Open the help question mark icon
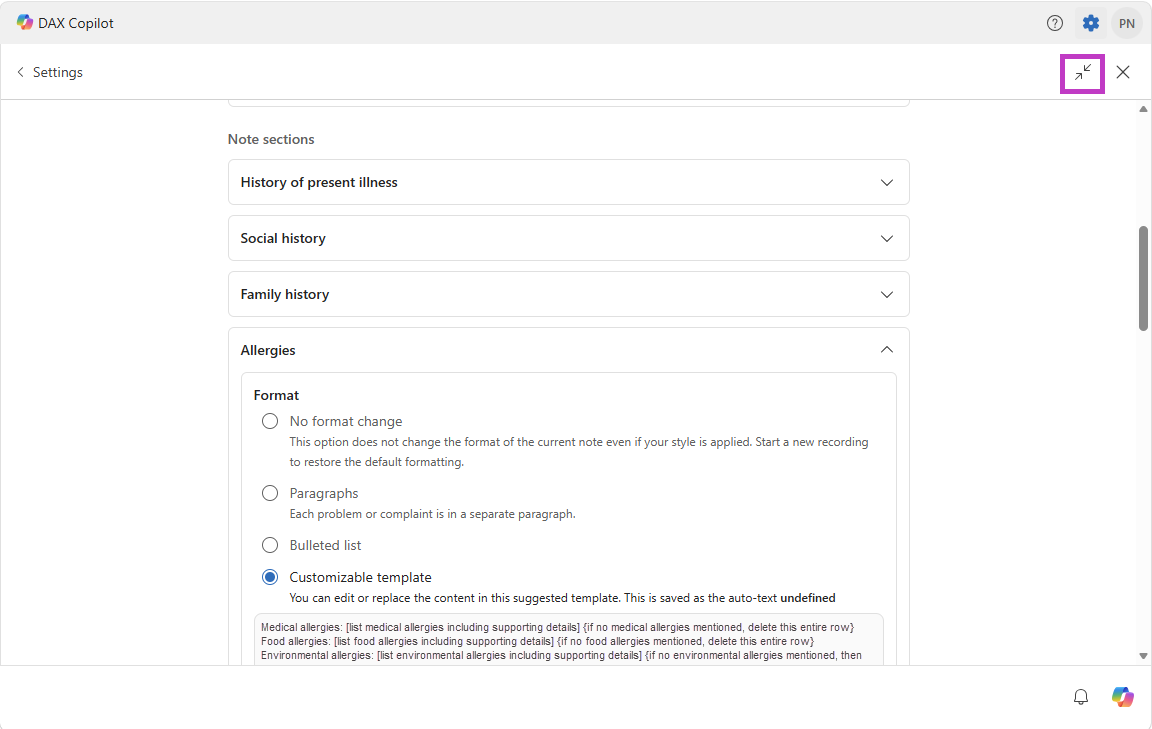The width and height of the screenshot is (1152, 729). tap(1054, 24)
